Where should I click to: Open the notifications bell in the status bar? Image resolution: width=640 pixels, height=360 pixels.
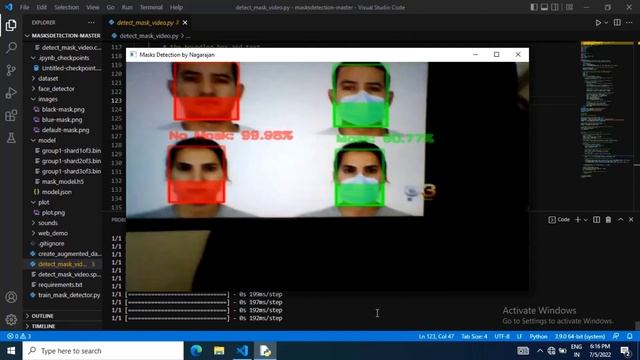(x=629, y=336)
